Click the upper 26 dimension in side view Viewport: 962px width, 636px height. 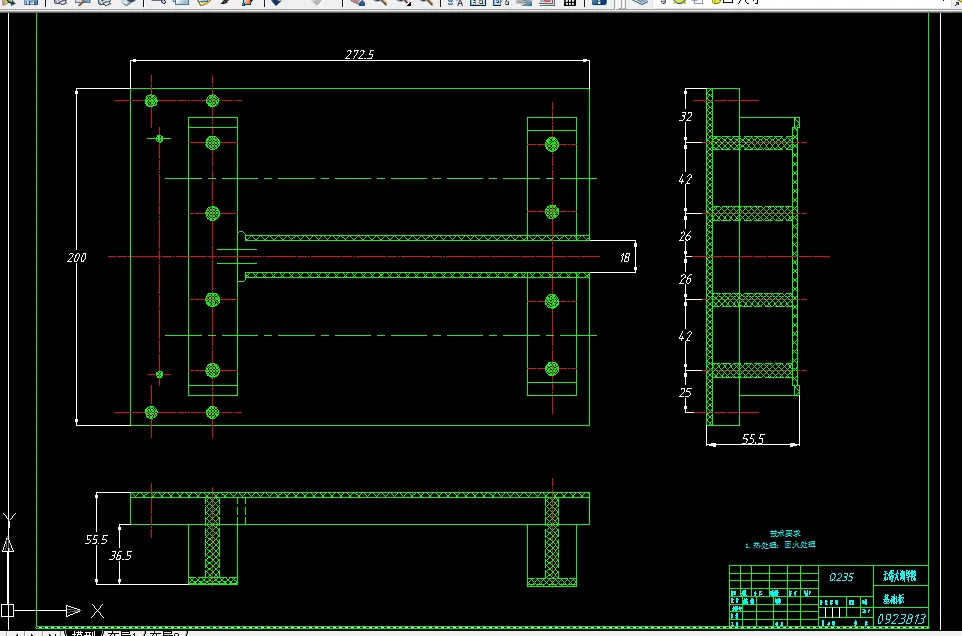685,236
